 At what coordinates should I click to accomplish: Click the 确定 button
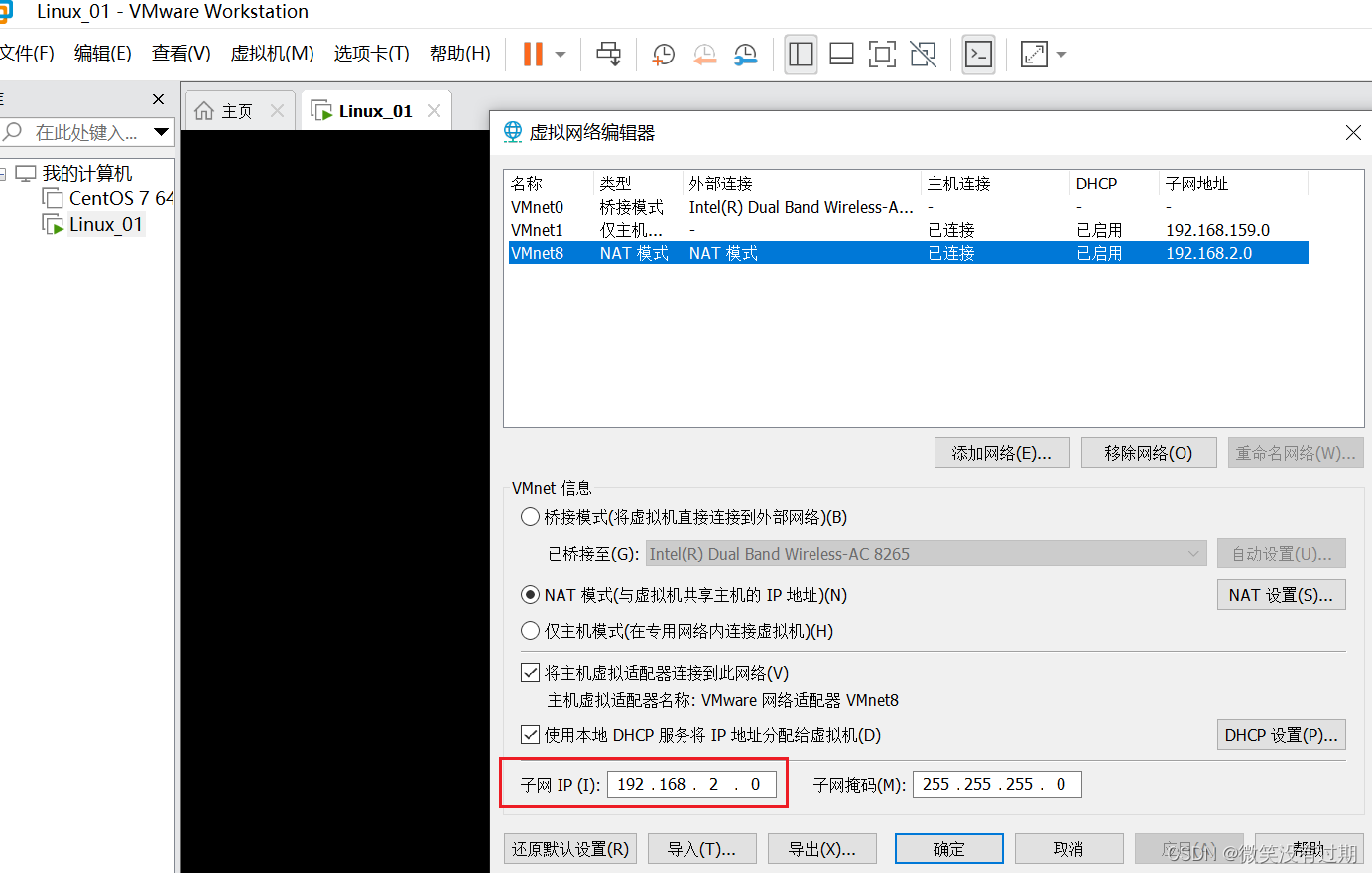(949, 849)
